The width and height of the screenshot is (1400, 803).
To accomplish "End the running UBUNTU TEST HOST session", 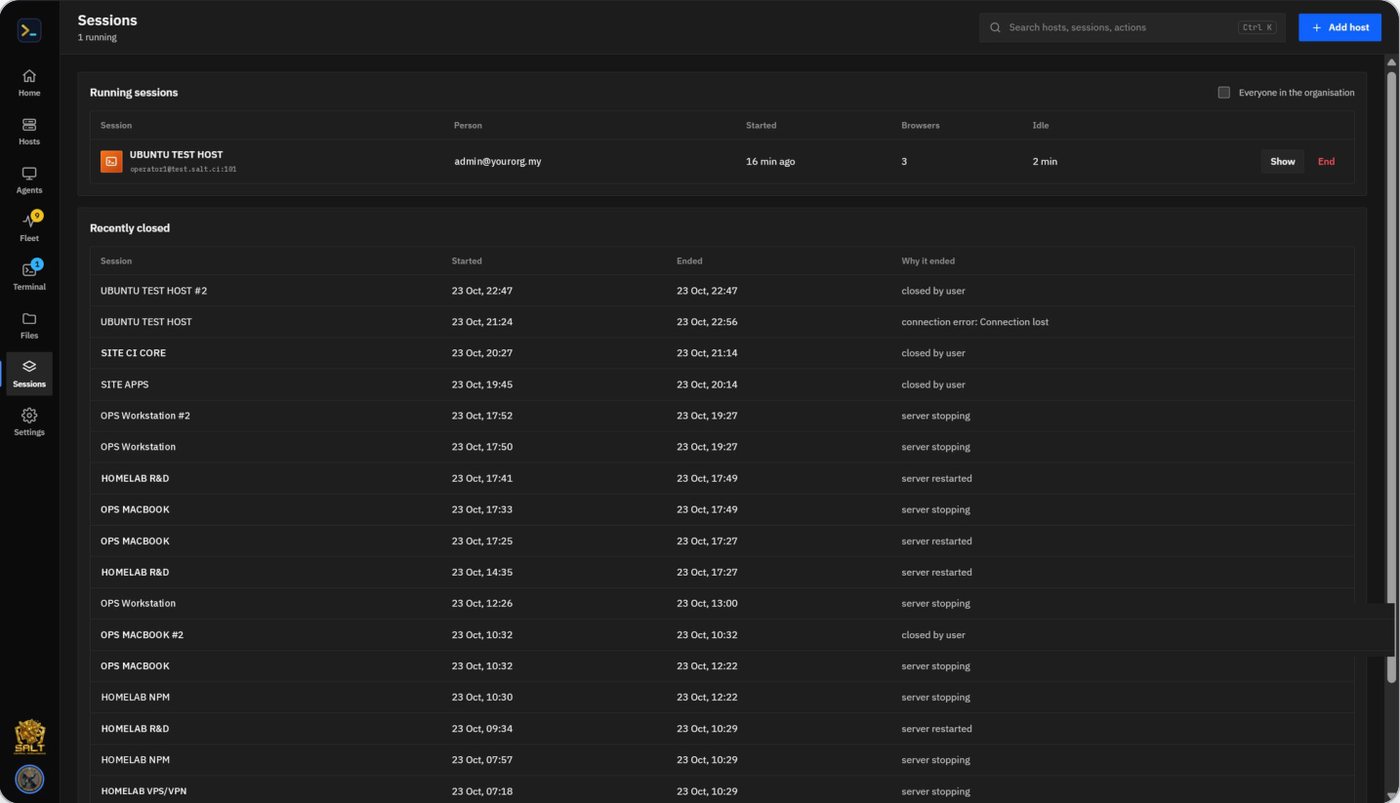I will (1326, 161).
